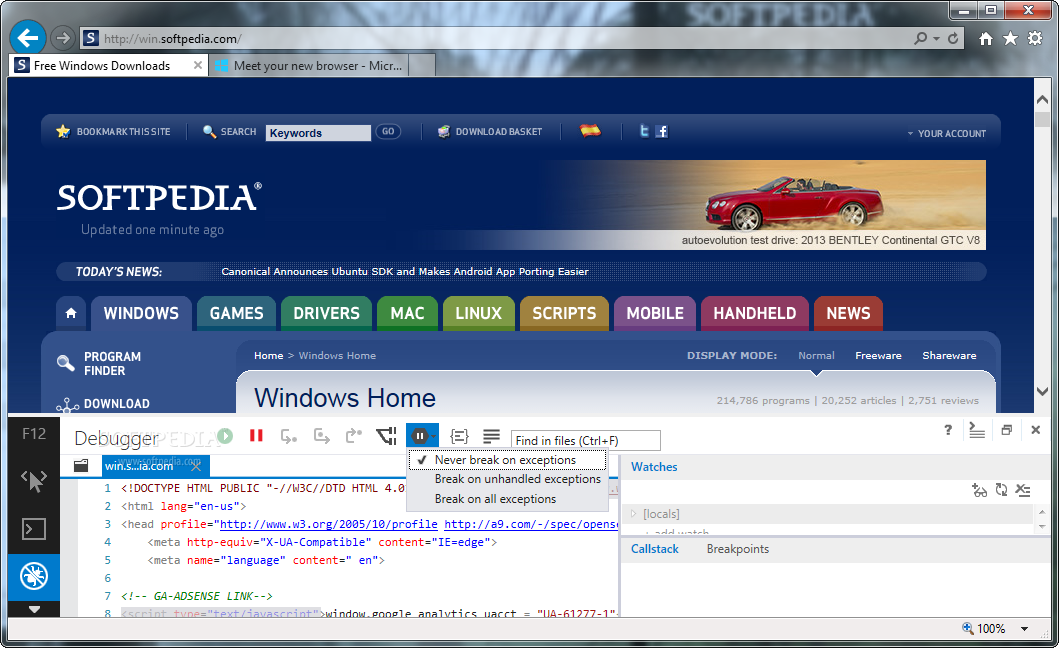Click the page vertical scrollbar down arrow
The height and width of the screenshot is (648, 1059).
(x=1042, y=391)
